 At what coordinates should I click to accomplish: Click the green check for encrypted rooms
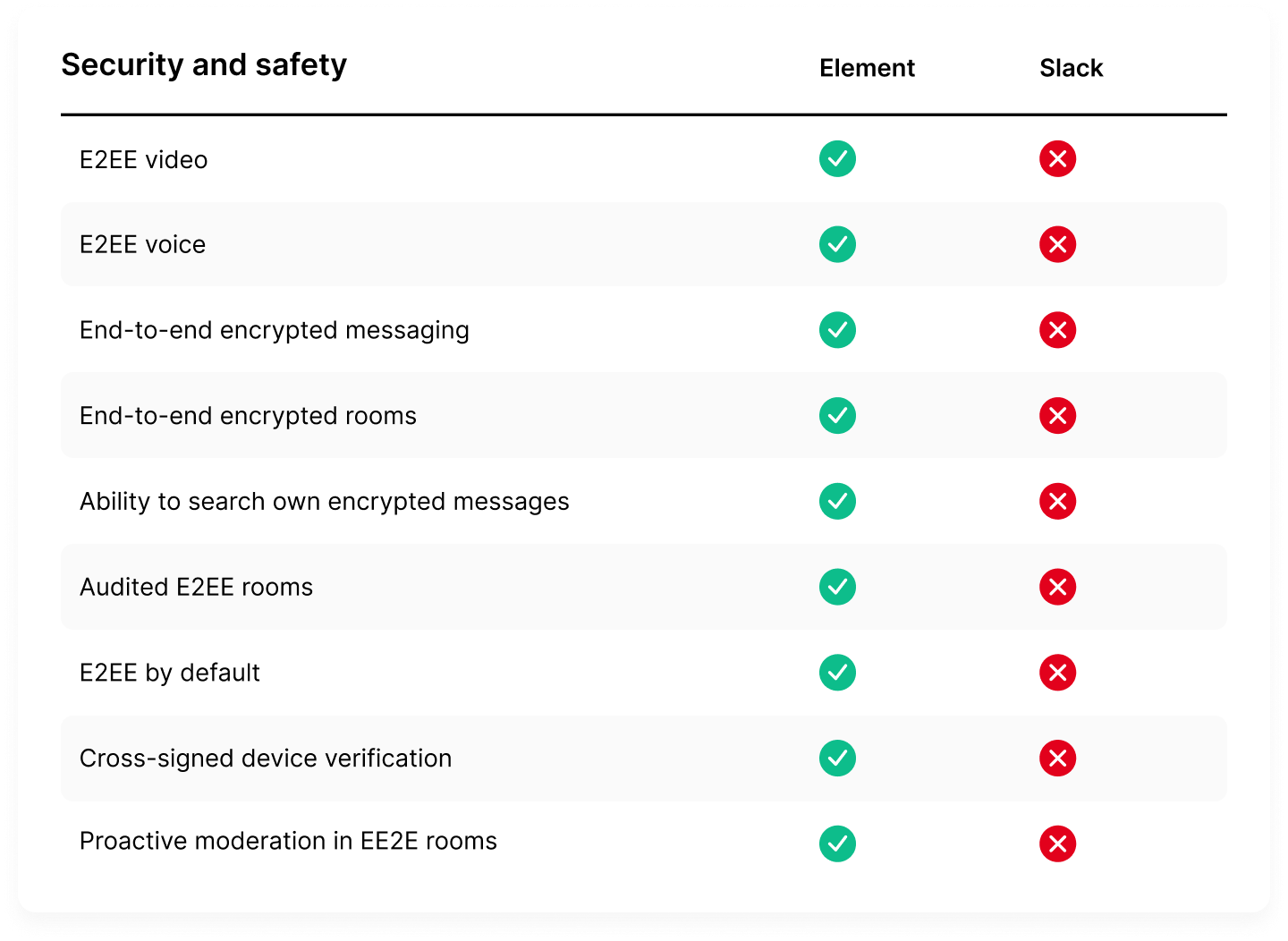[x=837, y=416]
